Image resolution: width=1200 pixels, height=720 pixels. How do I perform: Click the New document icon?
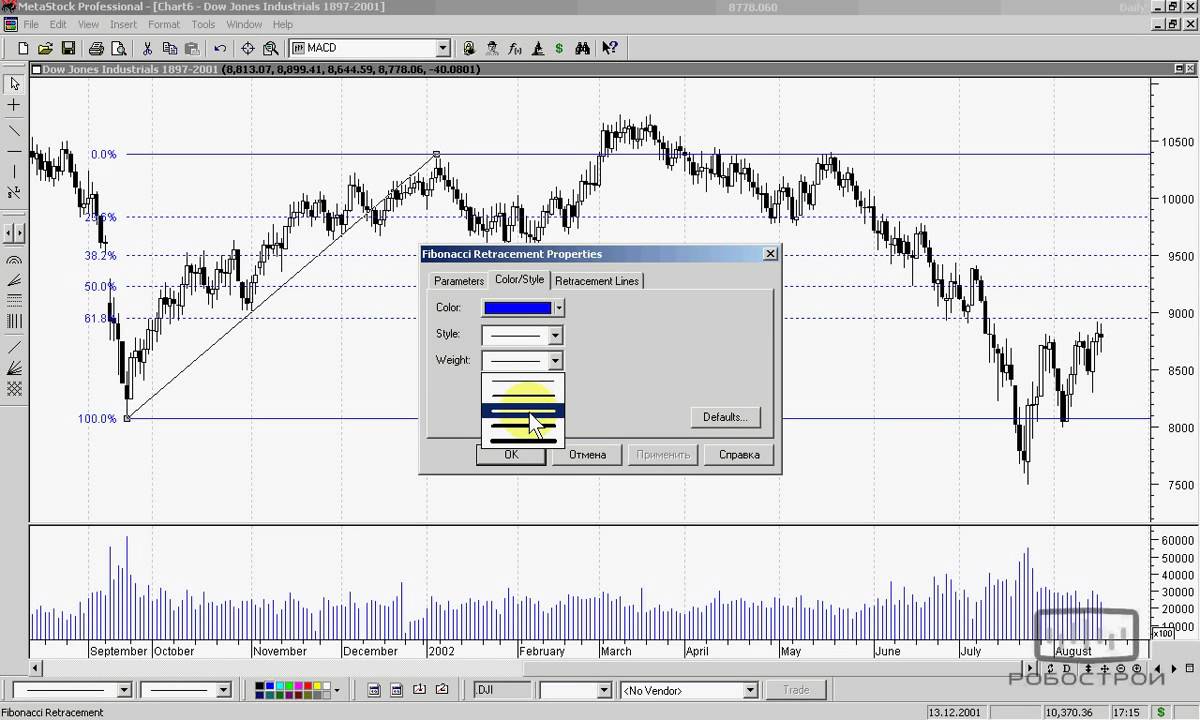click(23, 48)
